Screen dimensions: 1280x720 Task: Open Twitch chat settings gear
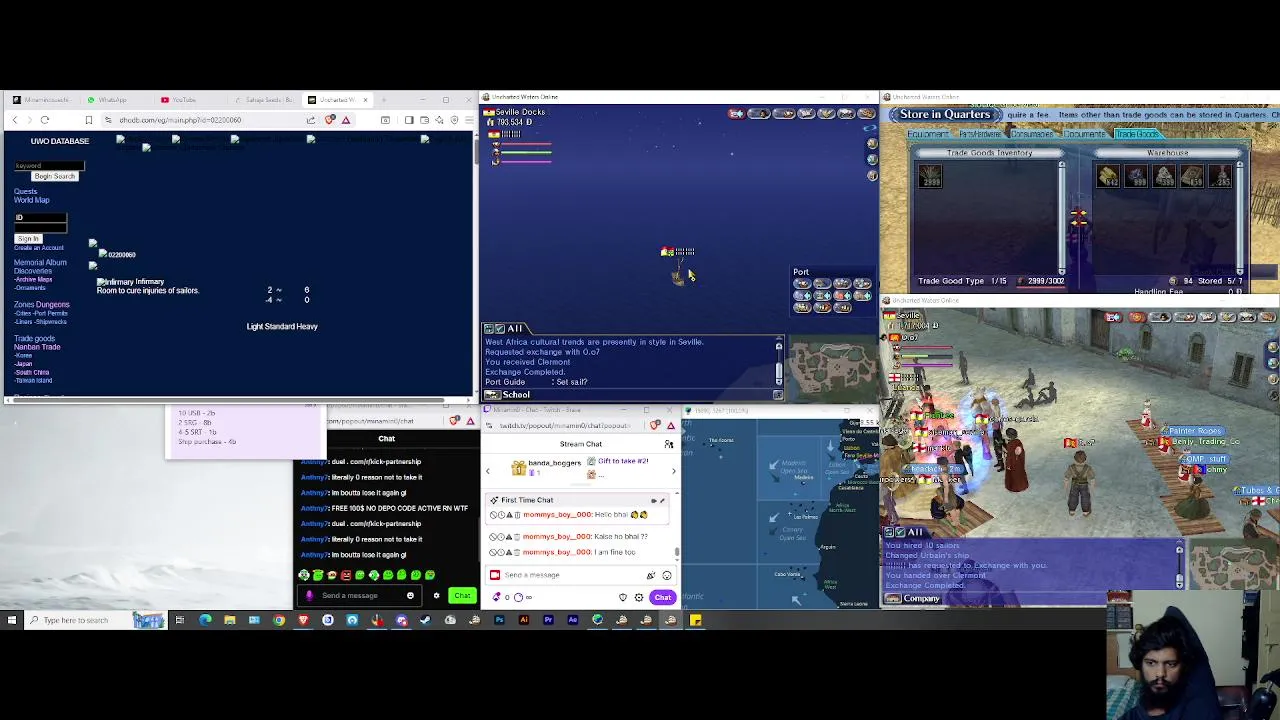[x=639, y=597]
